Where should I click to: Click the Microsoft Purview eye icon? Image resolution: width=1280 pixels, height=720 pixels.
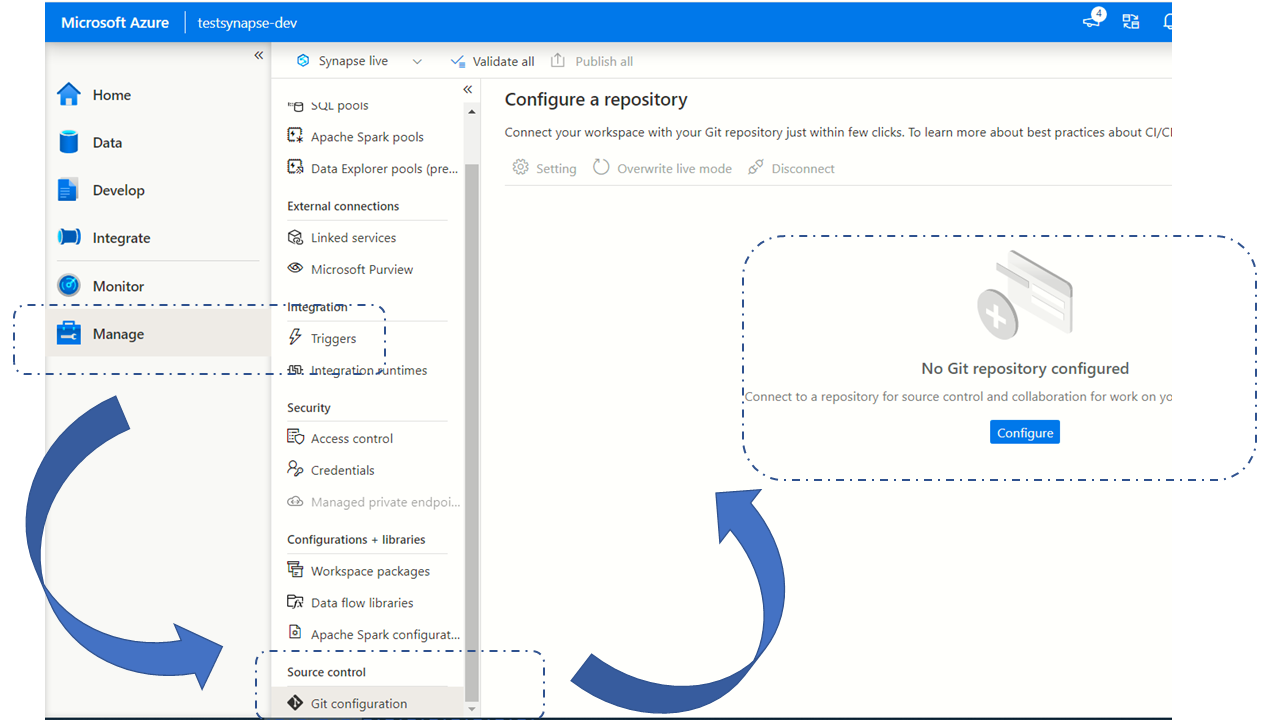point(295,268)
